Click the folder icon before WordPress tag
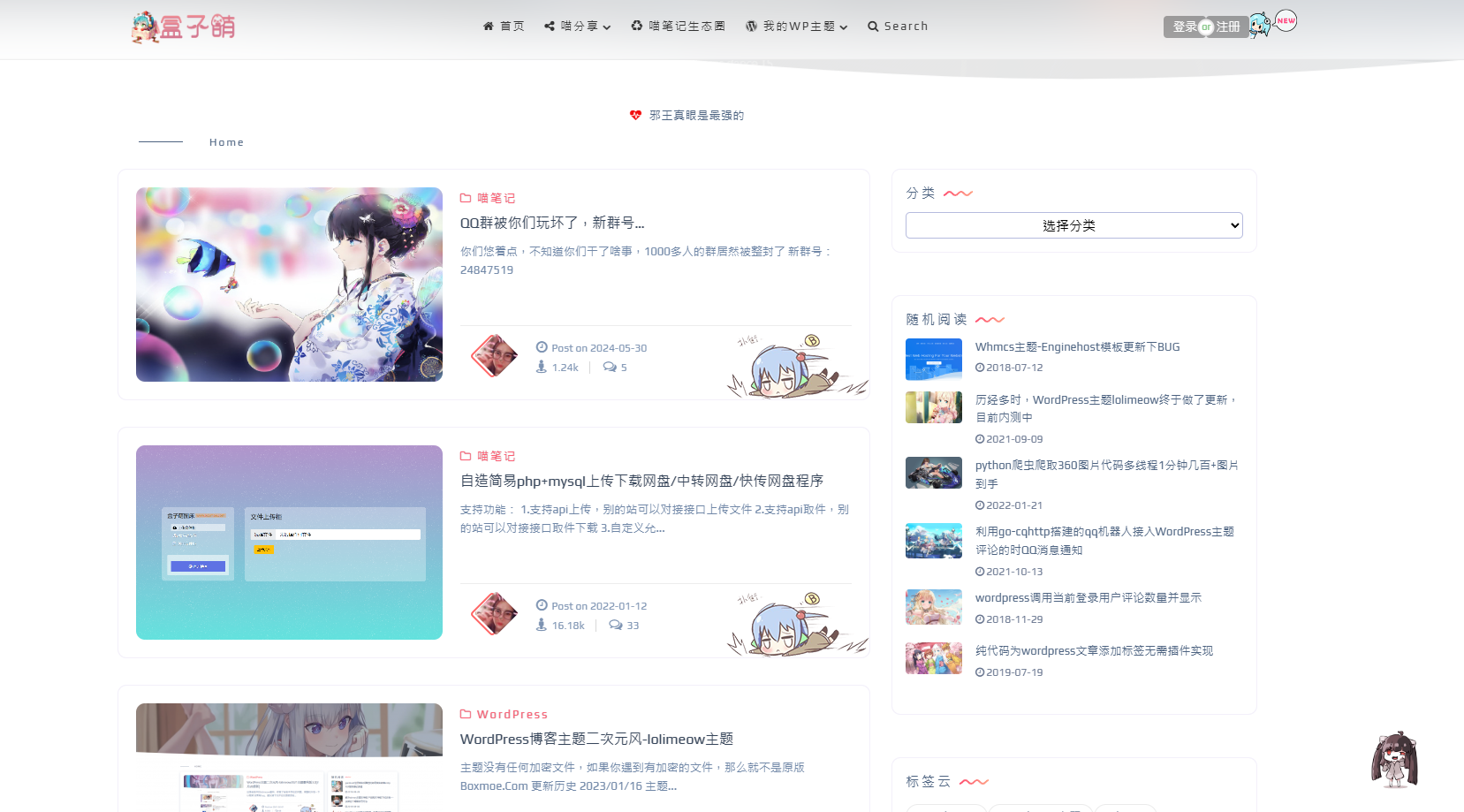This screenshot has height=812, width=1464. tap(466, 714)
